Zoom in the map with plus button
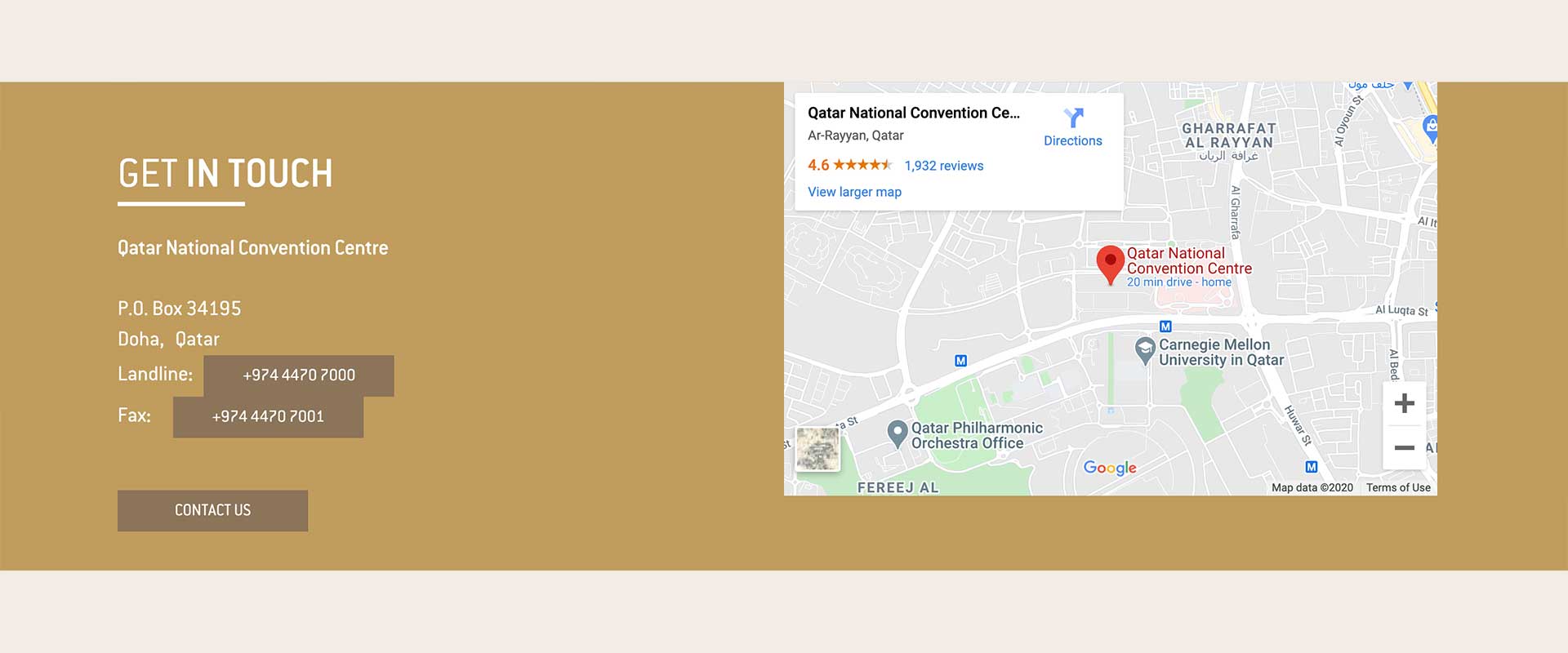 click(x=1404, y=403)
